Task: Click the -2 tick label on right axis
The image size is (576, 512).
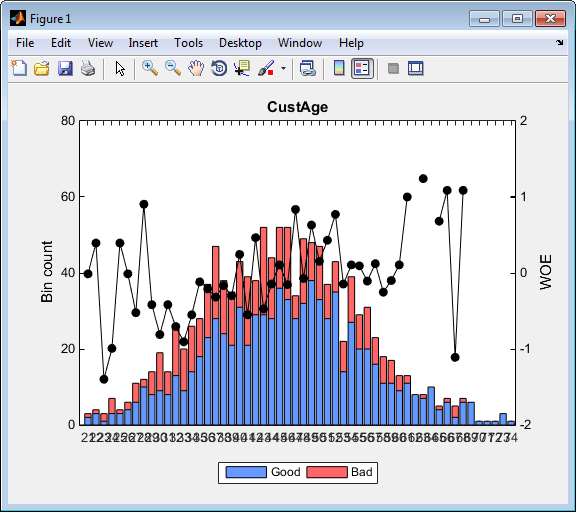Action: click(525, 425)
